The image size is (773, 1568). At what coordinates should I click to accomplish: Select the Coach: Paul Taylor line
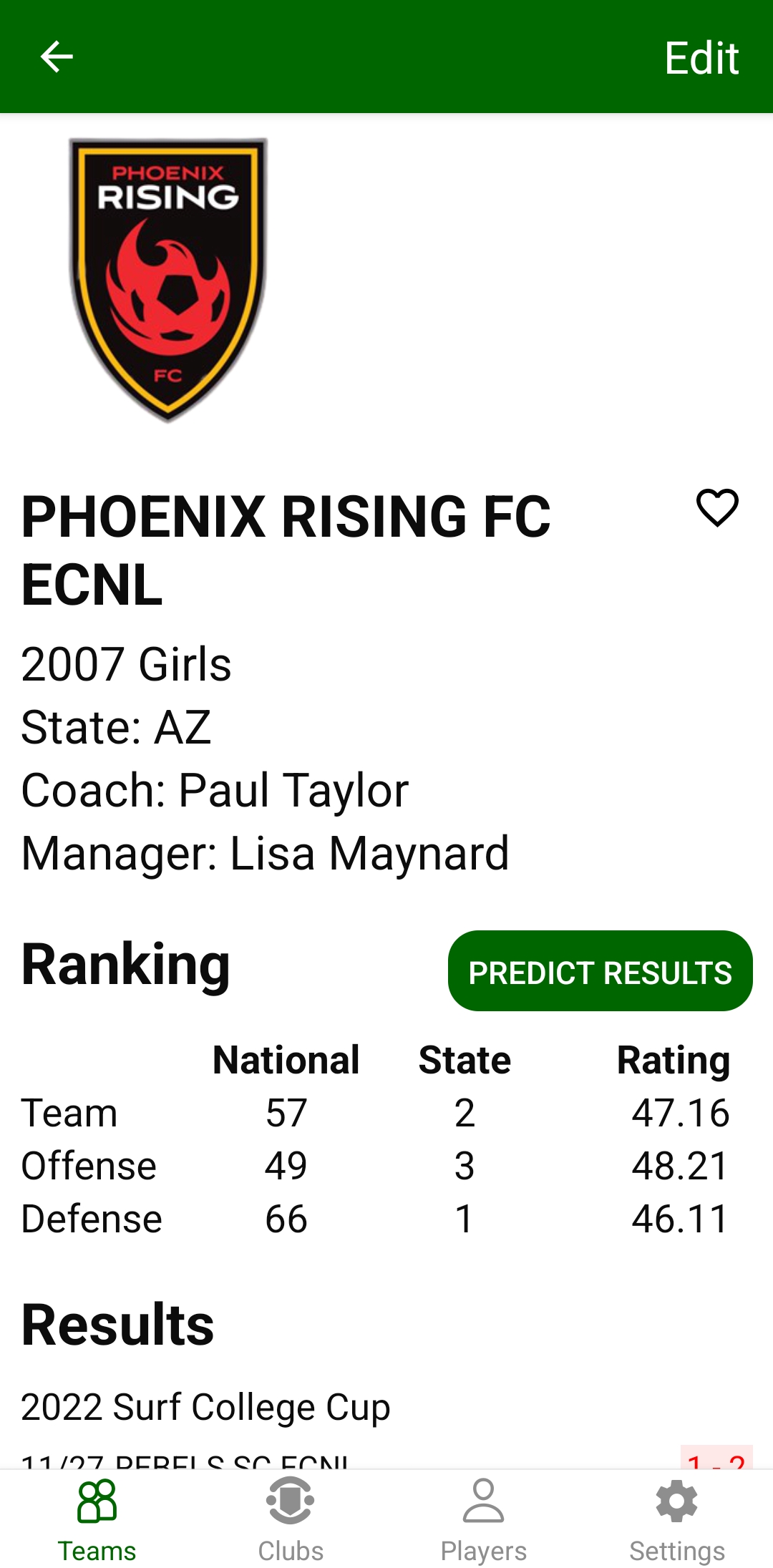[x=215, y=791]
